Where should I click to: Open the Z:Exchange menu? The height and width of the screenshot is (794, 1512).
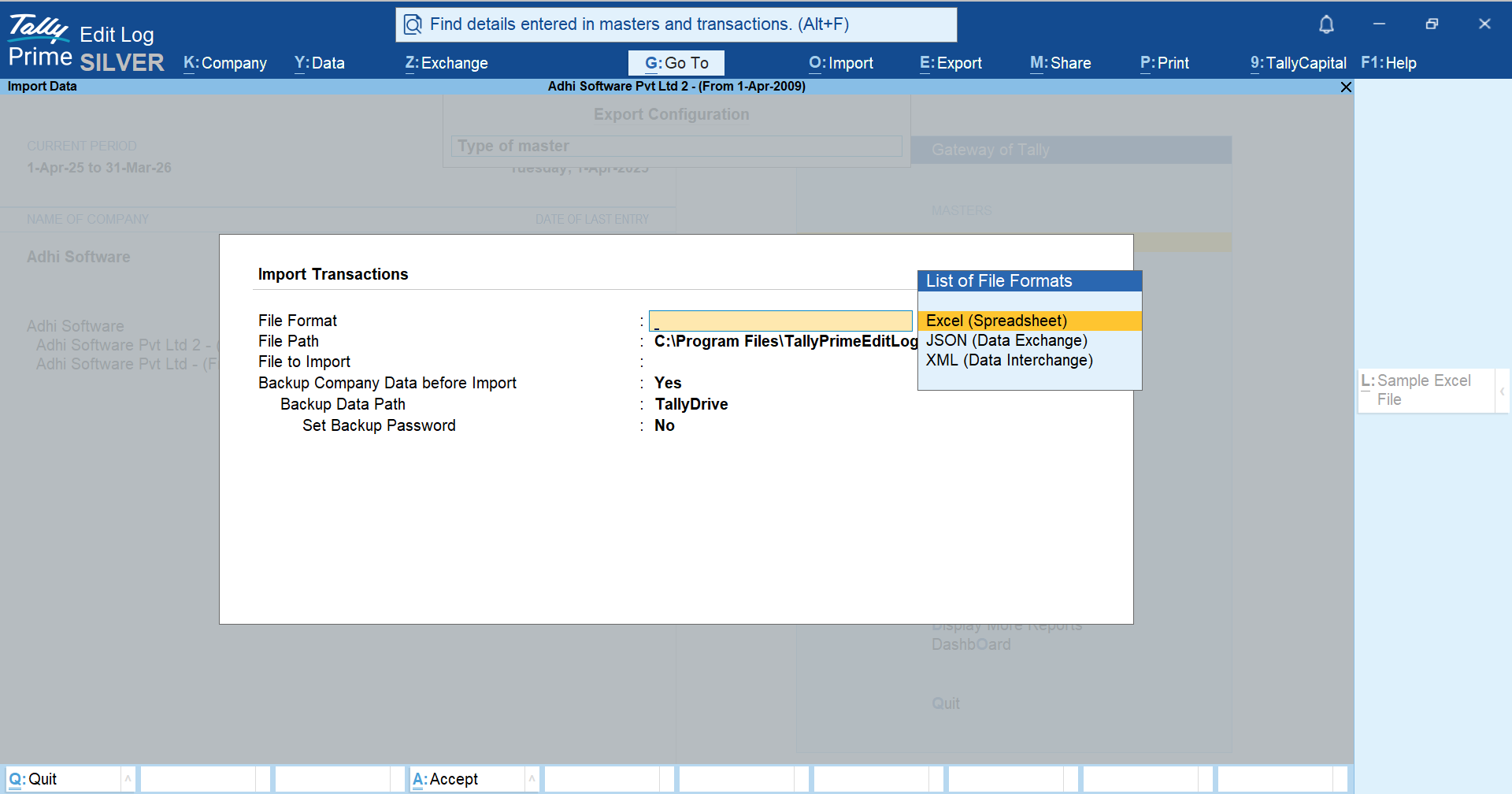coord(447,63)
